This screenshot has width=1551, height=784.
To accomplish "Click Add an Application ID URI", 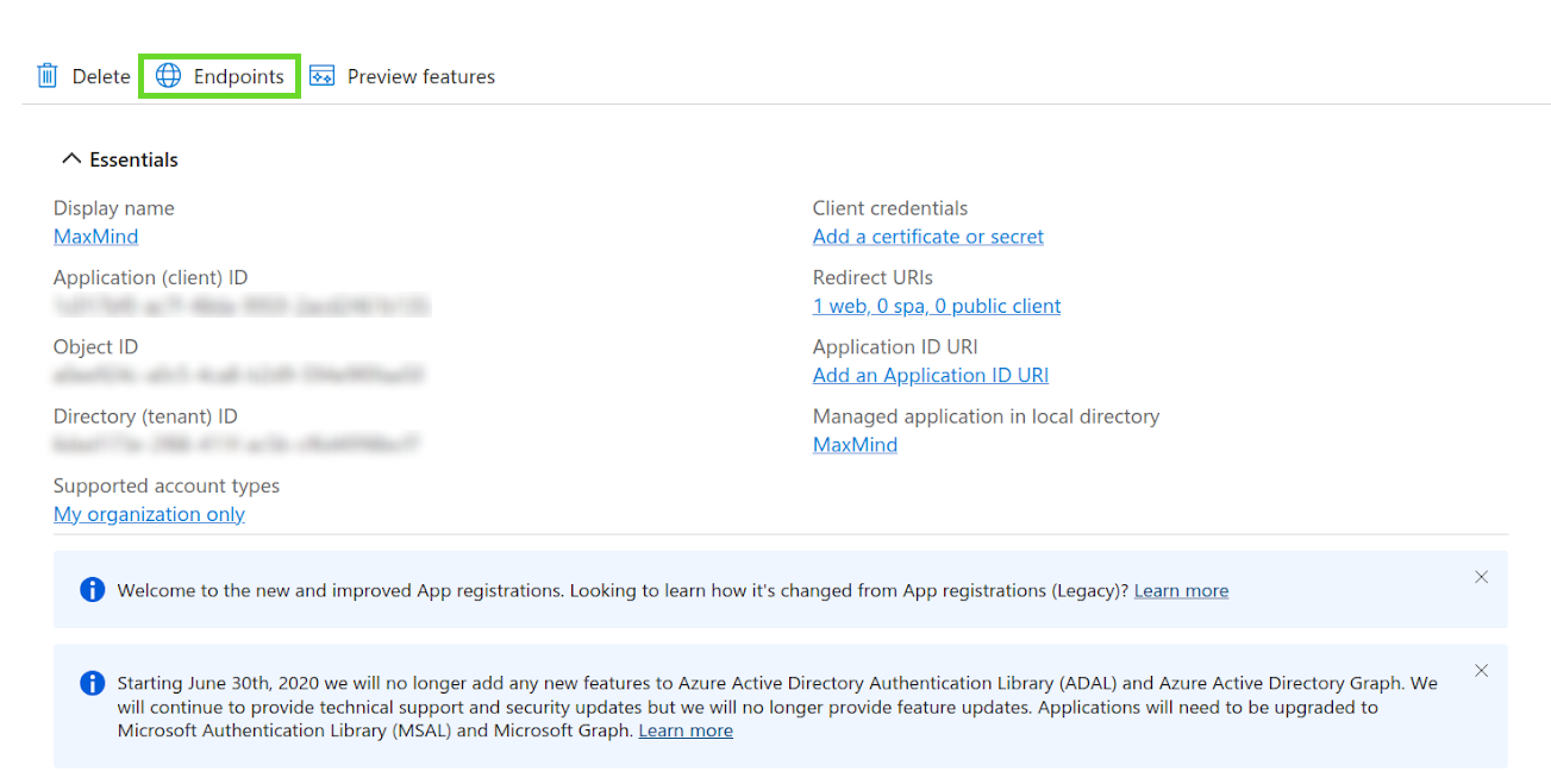I will pos(930,375).
